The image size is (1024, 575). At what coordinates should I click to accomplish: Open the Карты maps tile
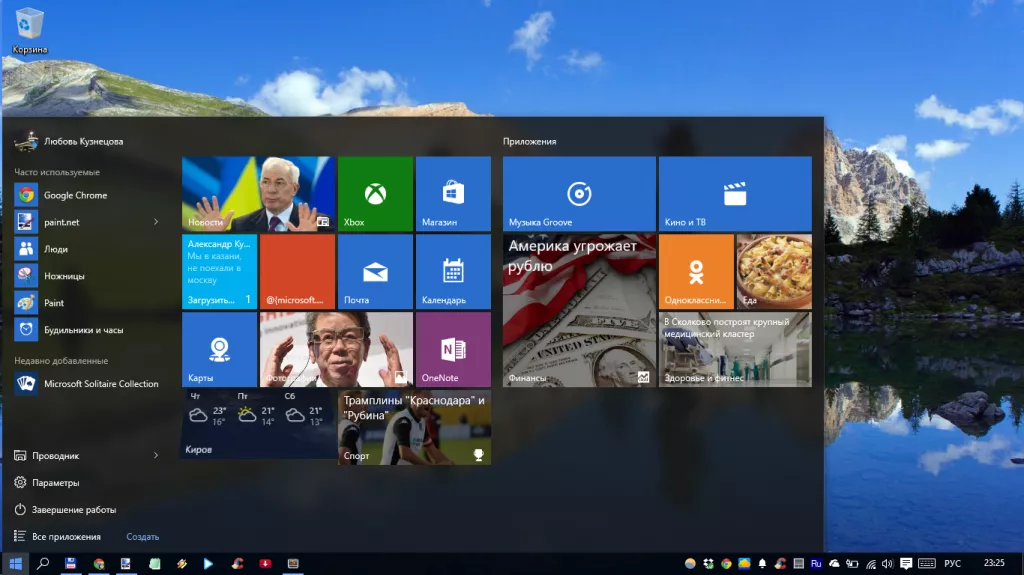[x=219, y=349]
